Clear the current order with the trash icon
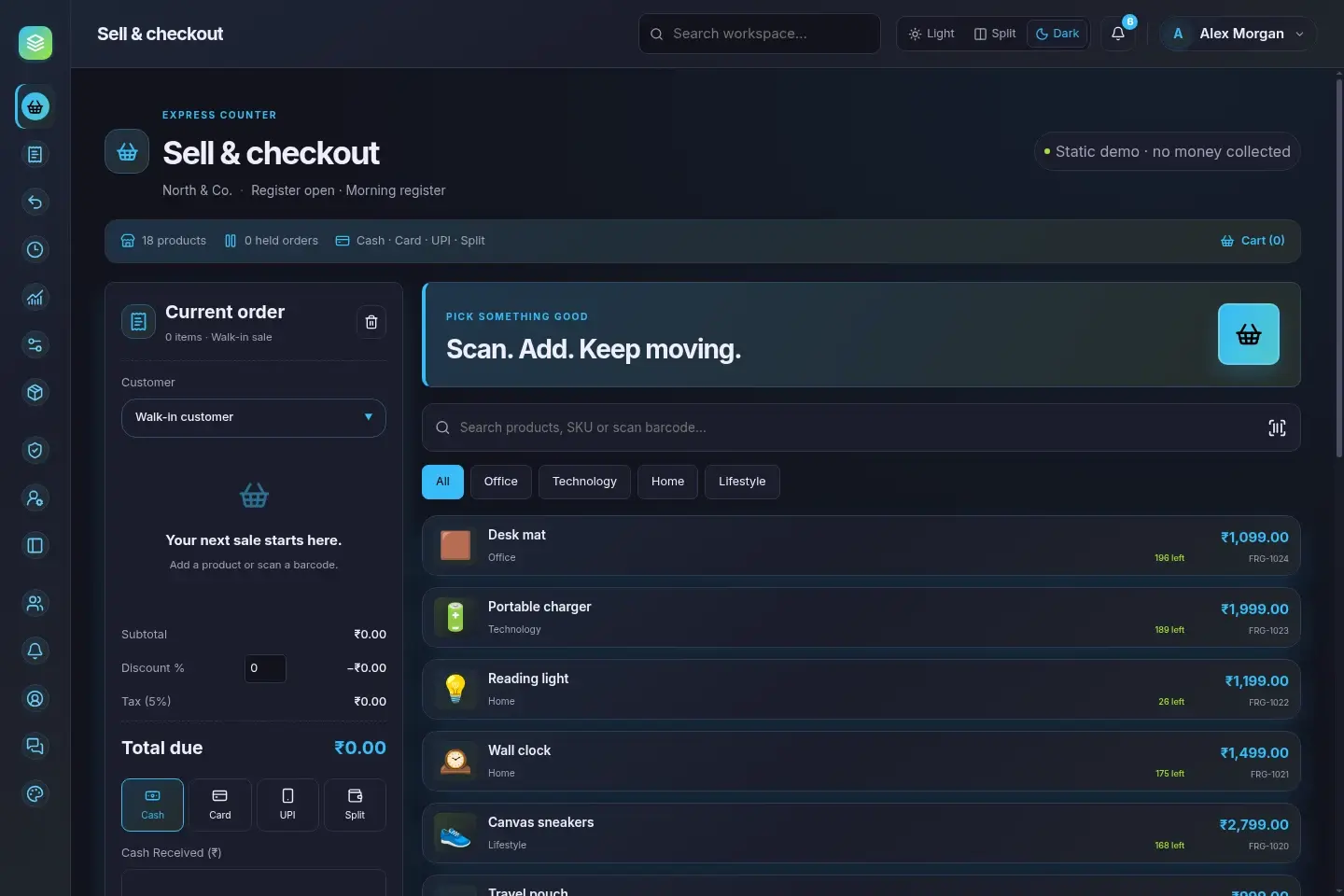Image resolution: width=1344 pixels, height=896 pixels. pyautogui.click(x=371, y=322)
